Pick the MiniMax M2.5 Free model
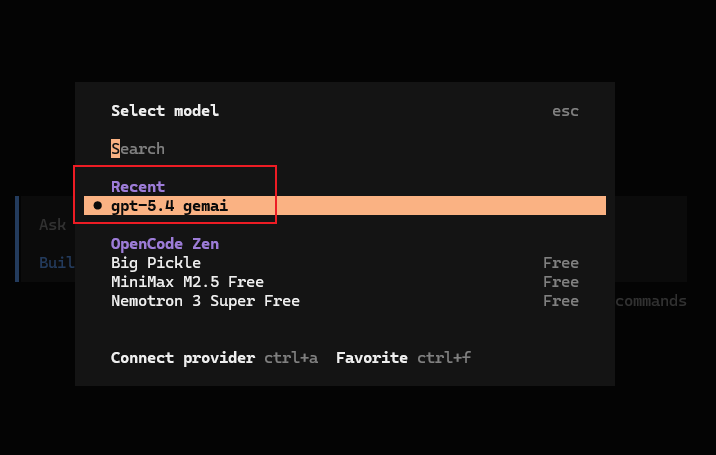The height and width of the screenshot is (455, 716). click(x=187, y=282)
